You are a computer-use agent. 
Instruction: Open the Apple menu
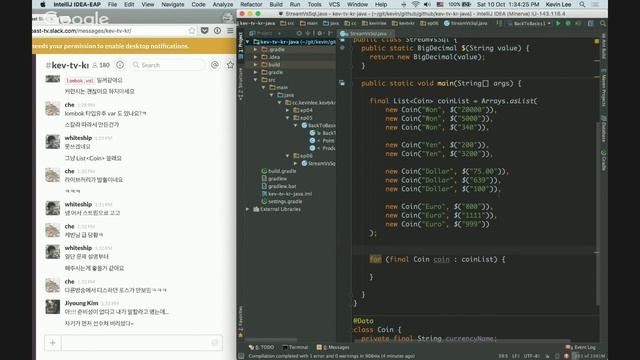click(43, 4)
